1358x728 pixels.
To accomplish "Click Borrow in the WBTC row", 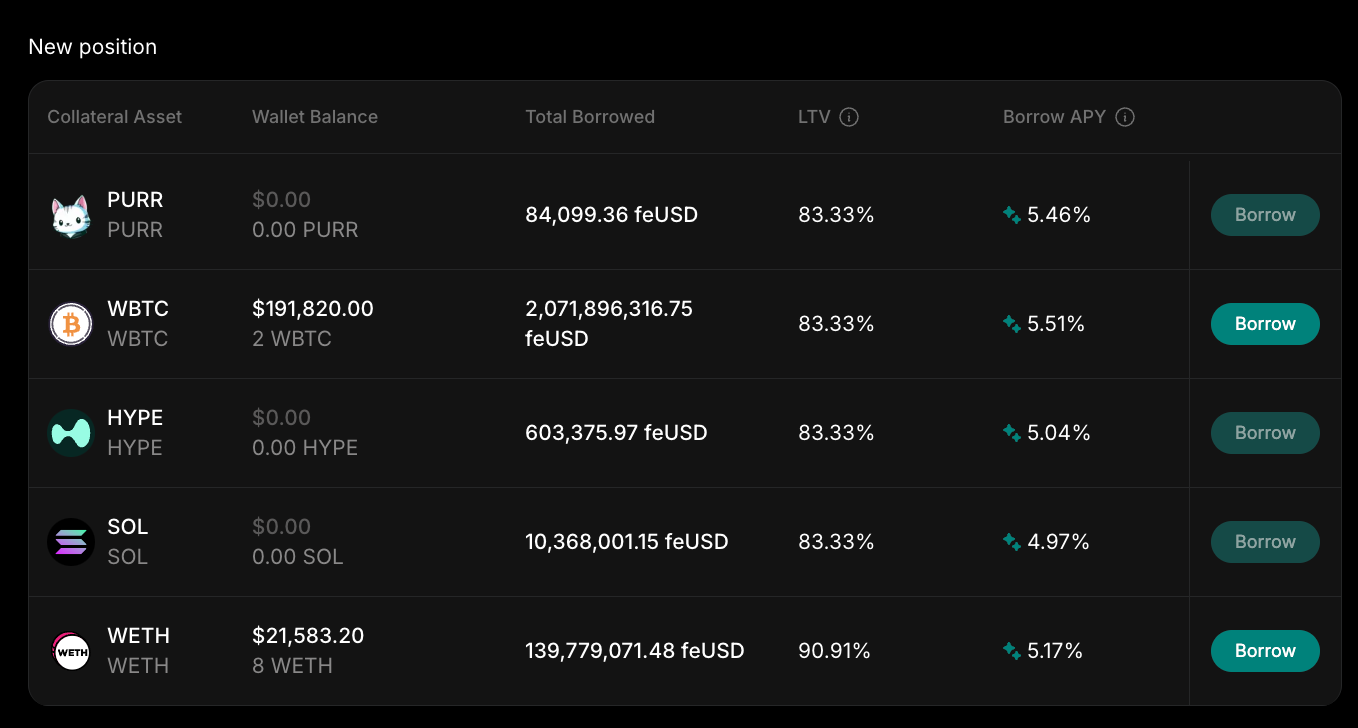I will pos(1265,323).
